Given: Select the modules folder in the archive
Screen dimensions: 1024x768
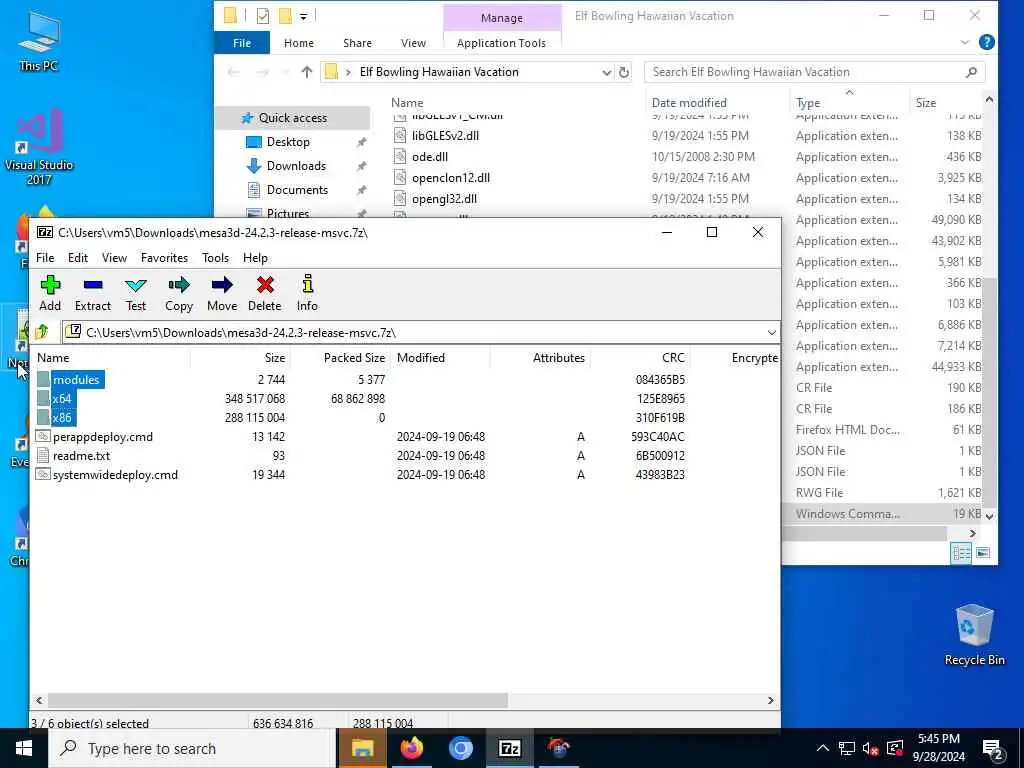Looking at the screenshot, I should click(x=76, y=379).
